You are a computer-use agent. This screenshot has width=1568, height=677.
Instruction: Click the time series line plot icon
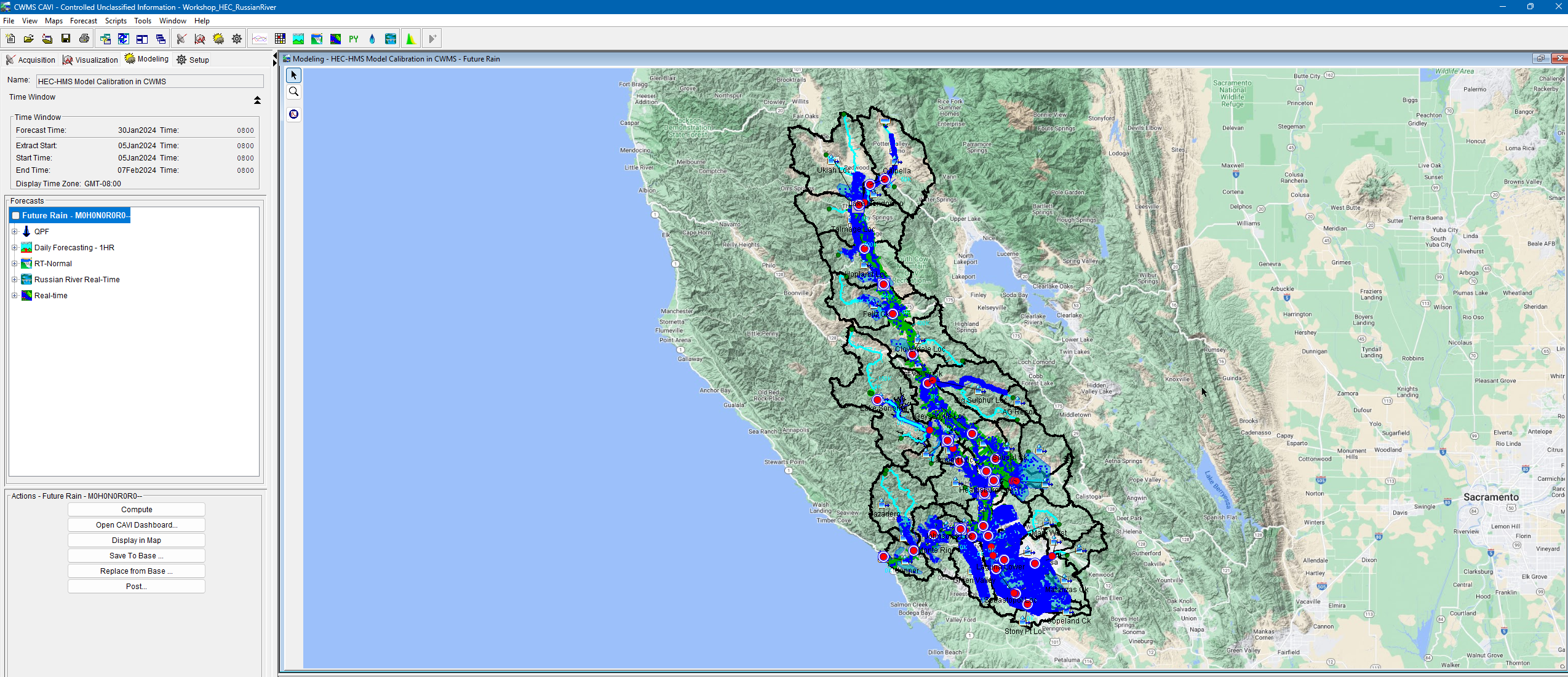[x=260, y=39]
